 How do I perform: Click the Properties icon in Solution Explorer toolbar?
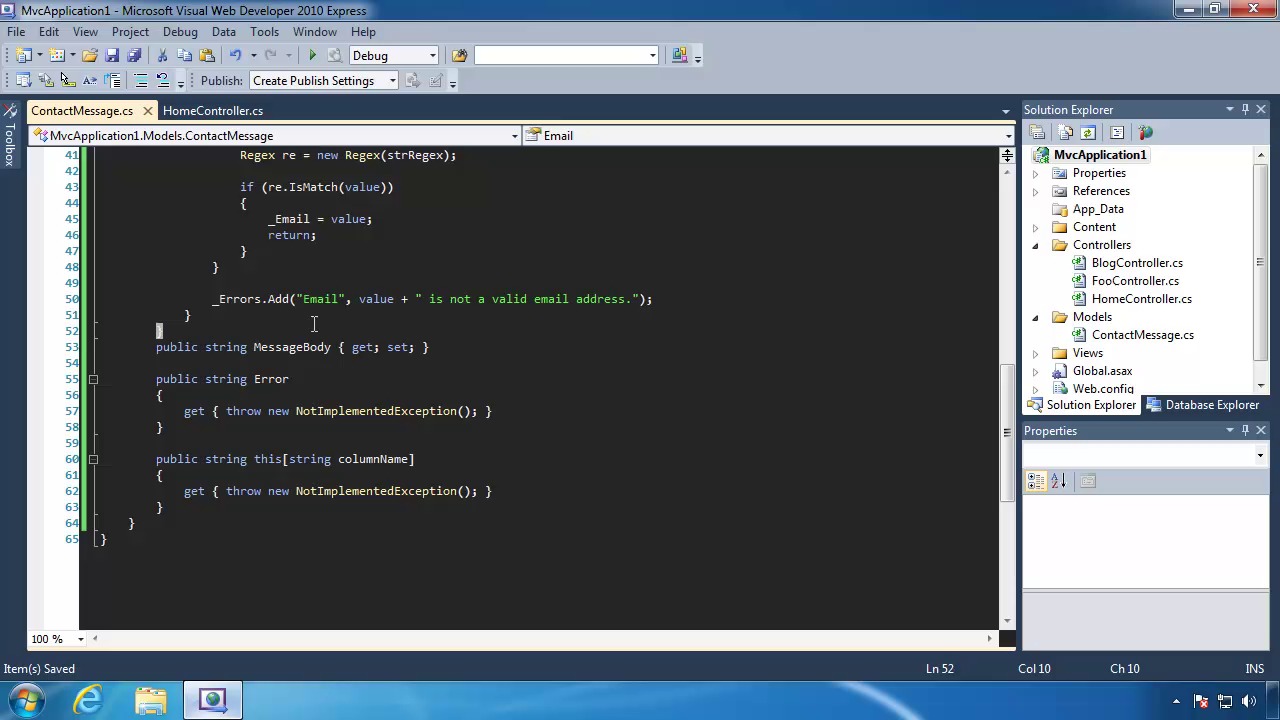1037,133
